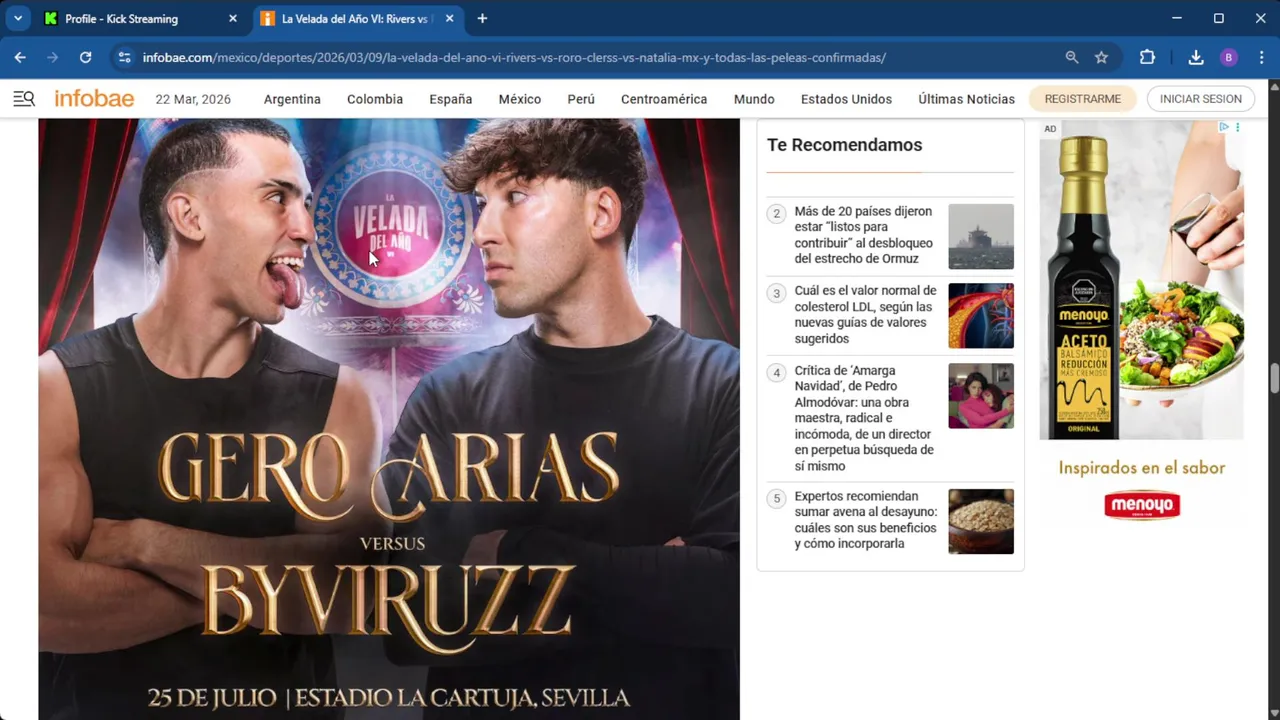
Task: Open the downloads icon
Action: pos(1195,58)
